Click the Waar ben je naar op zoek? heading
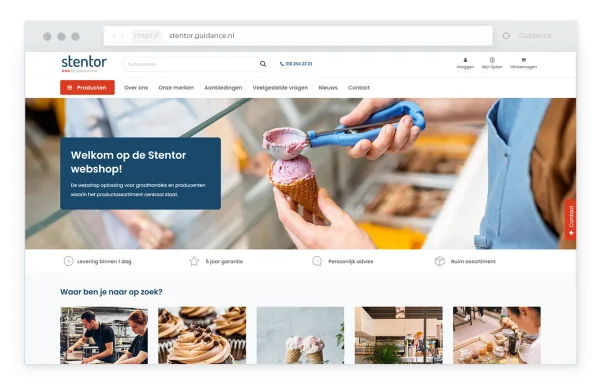Image resolution: width=600 pixels, height=390 pixels. tap(111, 292)
